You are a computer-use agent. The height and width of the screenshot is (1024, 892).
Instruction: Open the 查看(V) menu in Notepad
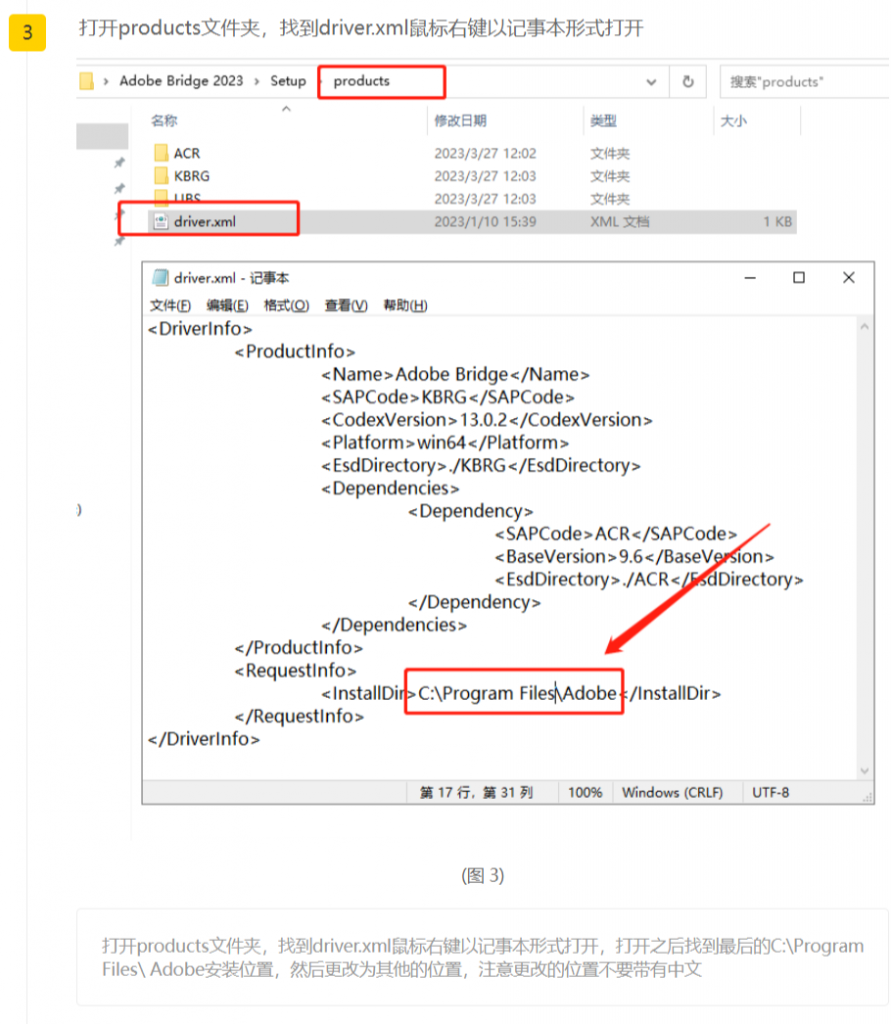point(346,305)
